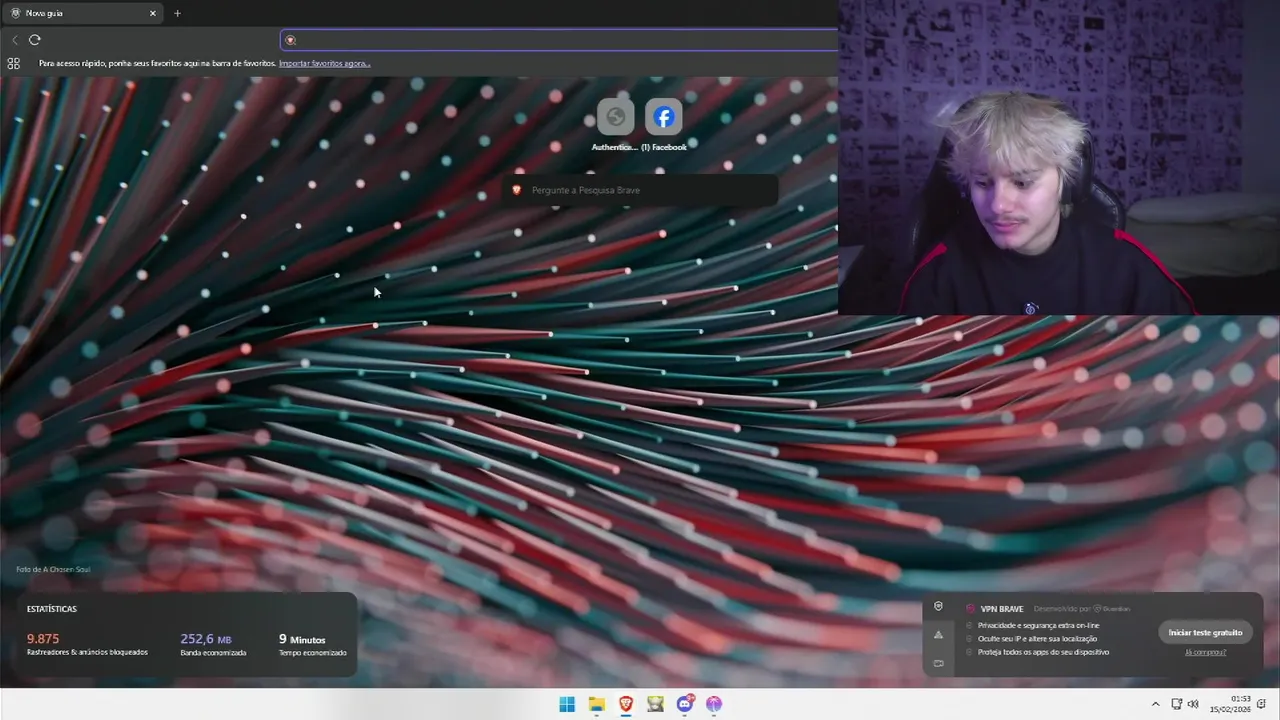Open the palm tree app on the taskbar

[714, 704]
